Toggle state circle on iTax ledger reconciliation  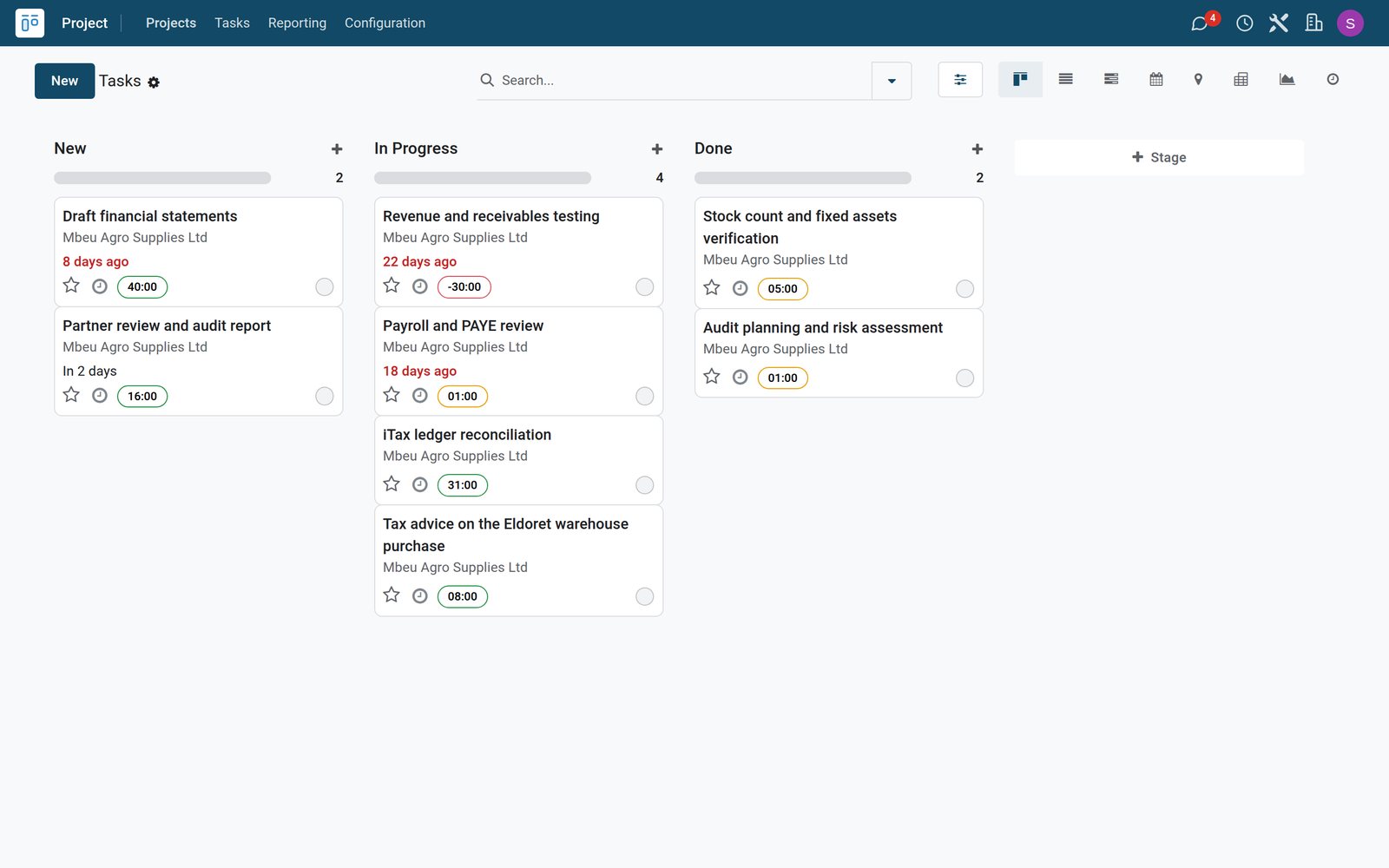(x=644, y=485)
